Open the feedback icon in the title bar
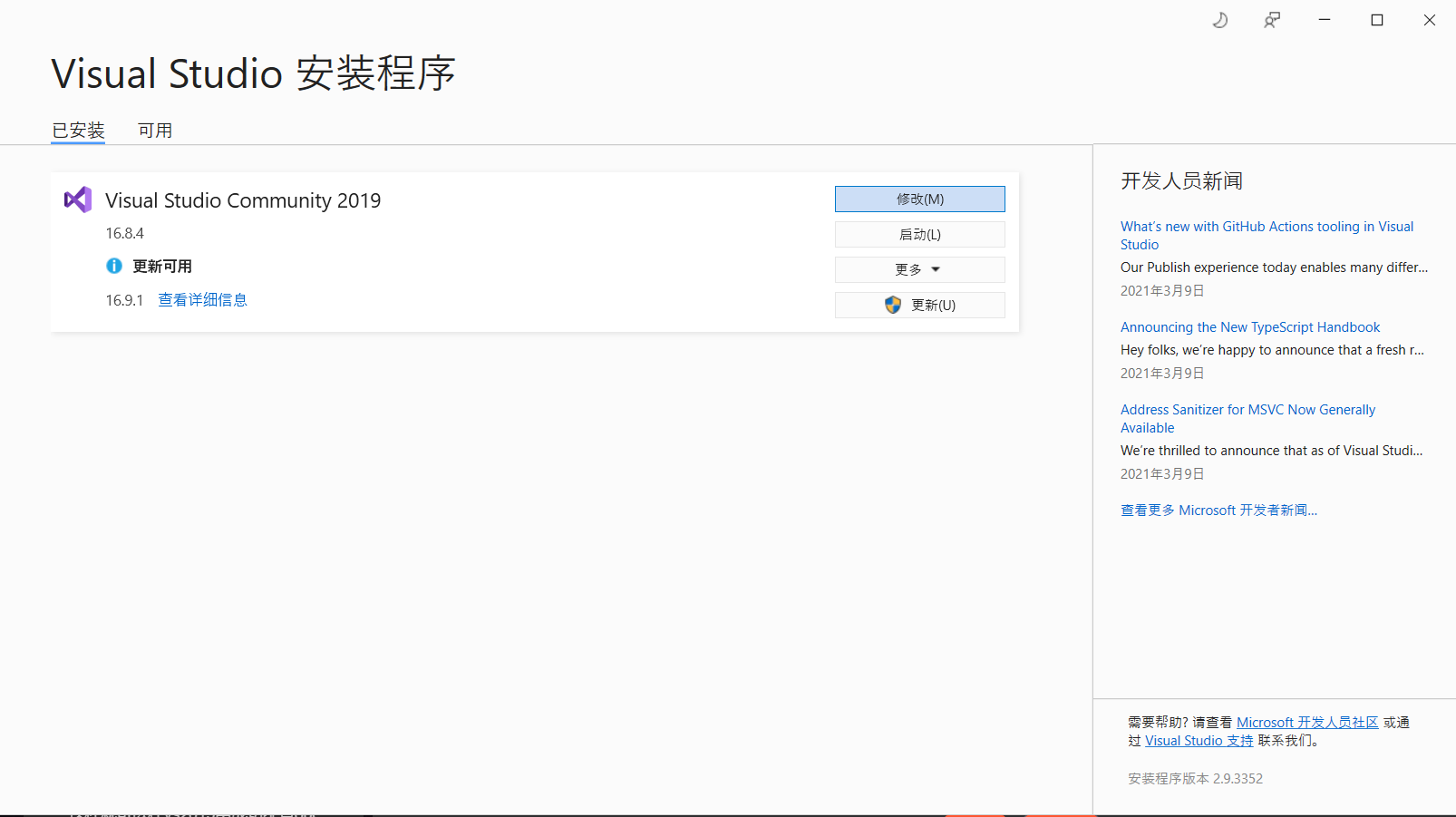The height and width of the screenshot is (817, 1456). click(1271, 19)
